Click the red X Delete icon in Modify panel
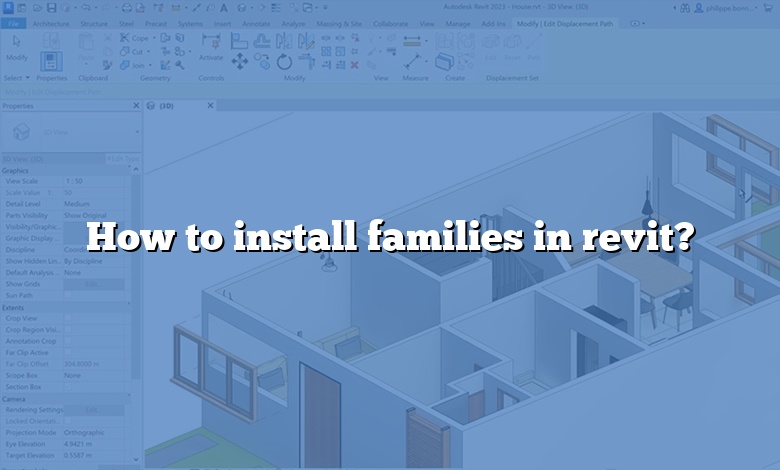Image resolution: width=780 pixels, height=470 pixels. (354, 65)
